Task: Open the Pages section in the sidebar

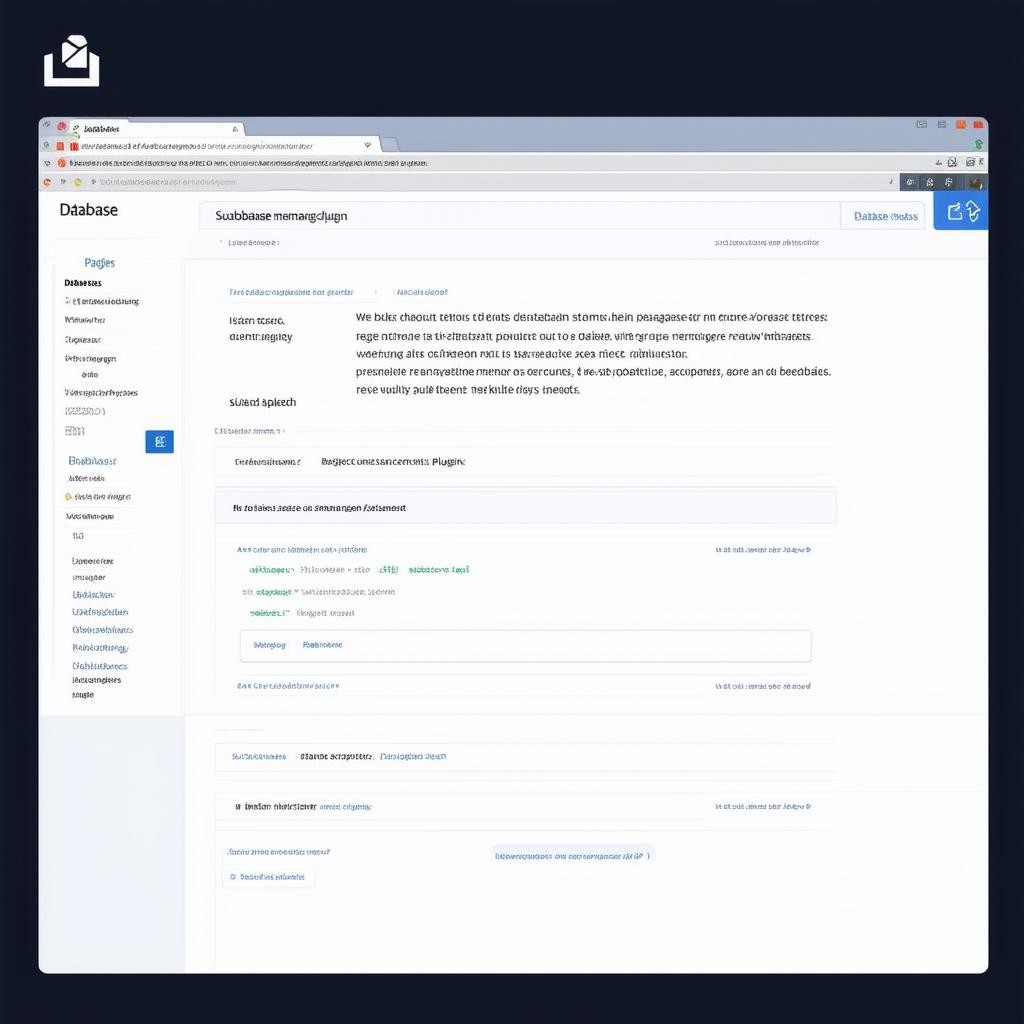Action: (x=99, y=263)
